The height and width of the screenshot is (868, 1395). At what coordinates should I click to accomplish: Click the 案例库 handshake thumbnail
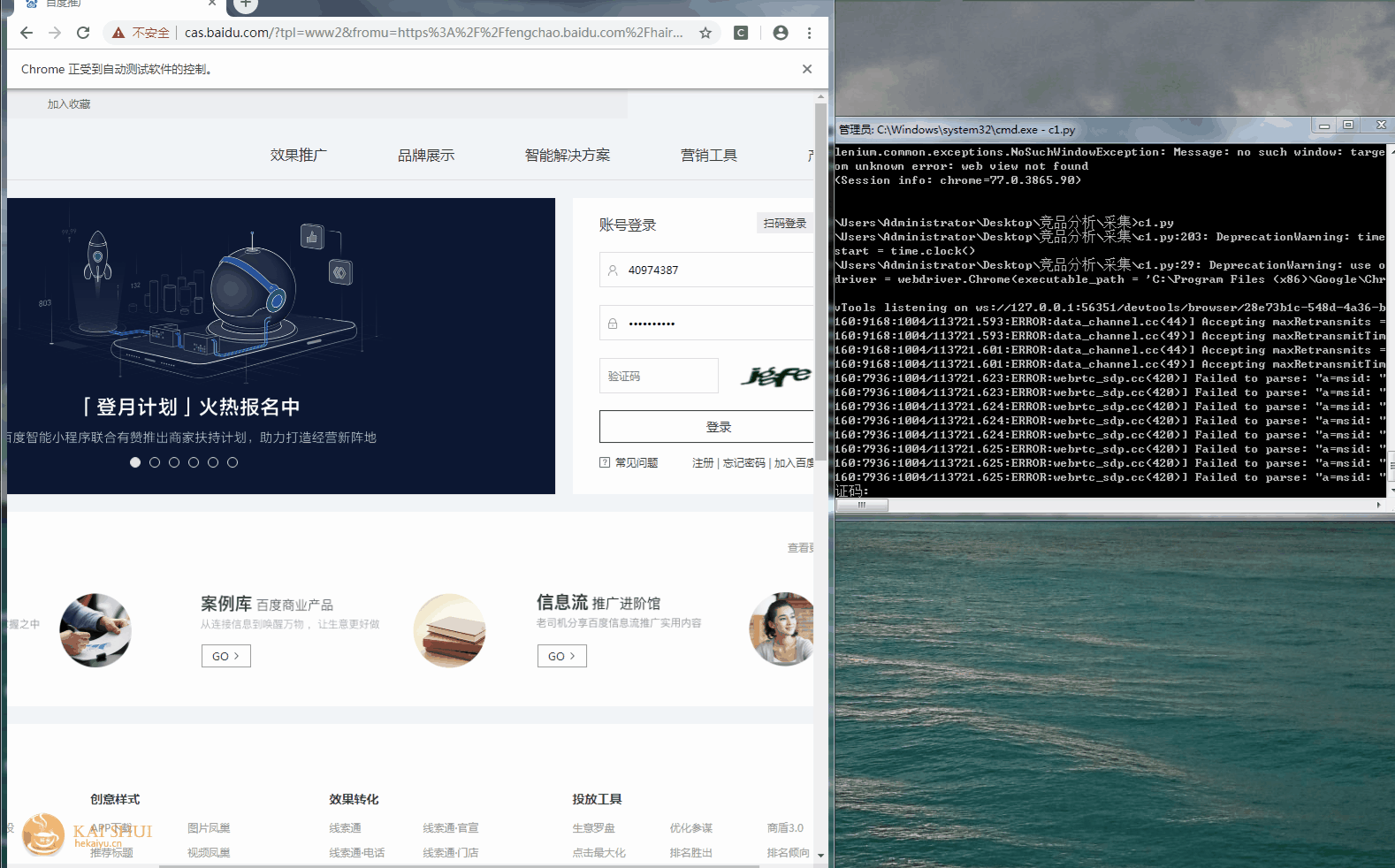click(x=95, y=630)
